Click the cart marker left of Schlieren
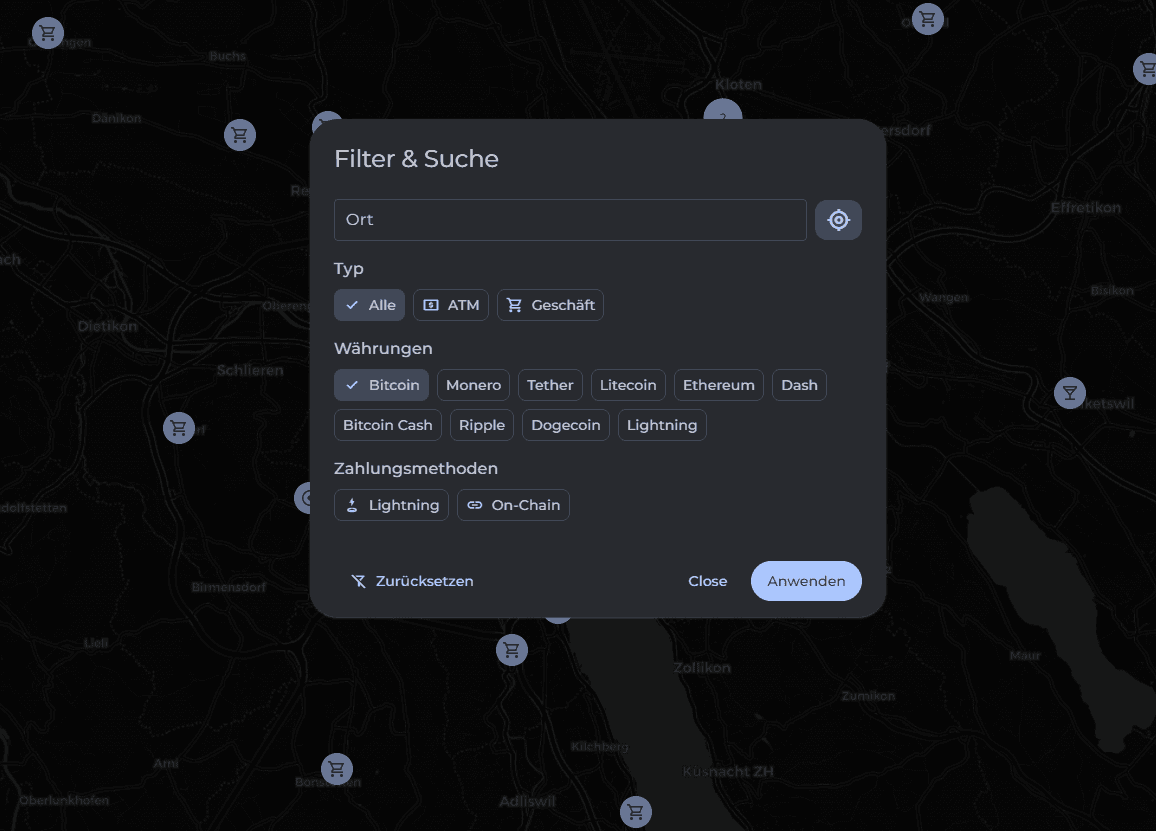Viewport: 1156px width, 831px height. tap(179, 428)
